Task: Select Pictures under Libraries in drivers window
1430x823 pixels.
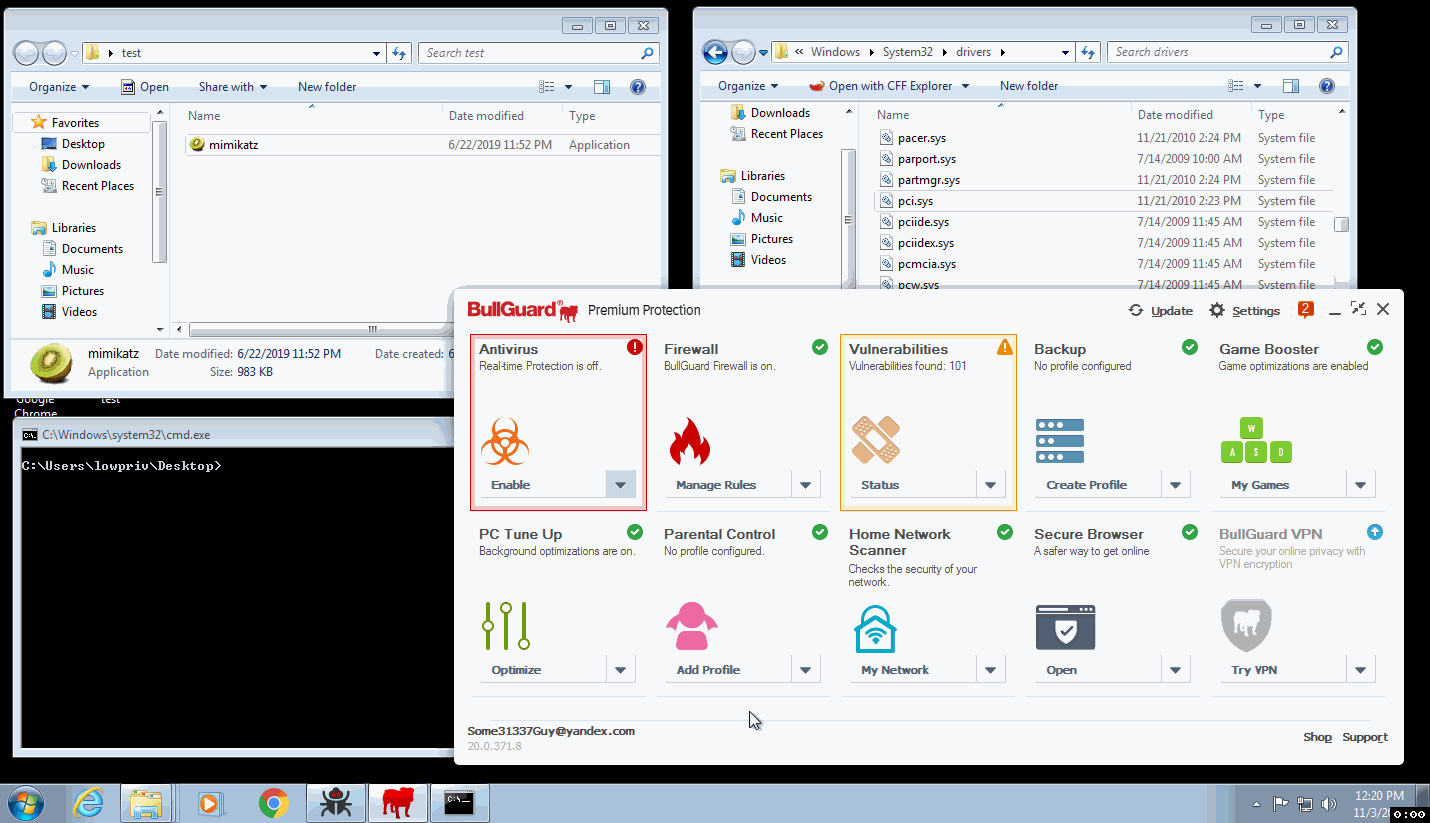Action: click(x=771, y=239)
